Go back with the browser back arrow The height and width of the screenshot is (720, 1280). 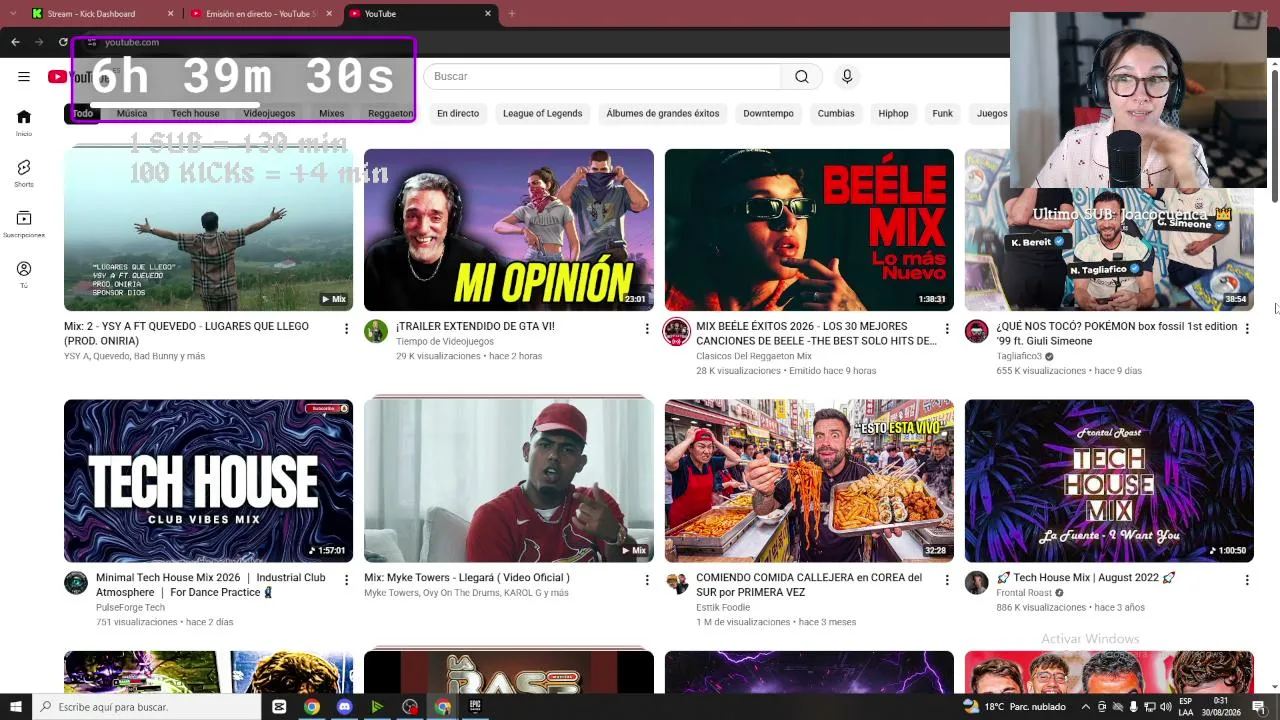(x=15, y=42)
